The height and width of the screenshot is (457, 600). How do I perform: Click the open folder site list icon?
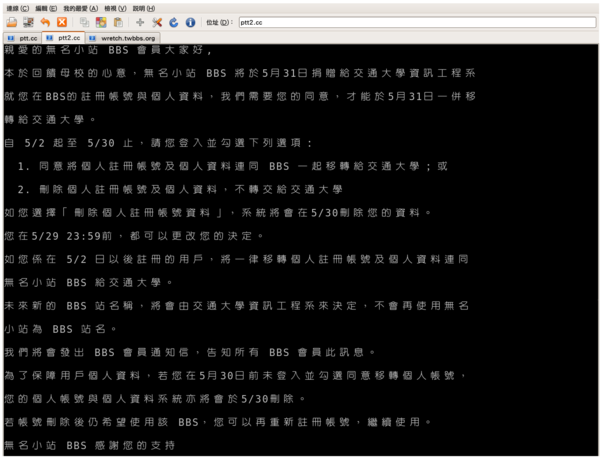(x=11, y=23)
